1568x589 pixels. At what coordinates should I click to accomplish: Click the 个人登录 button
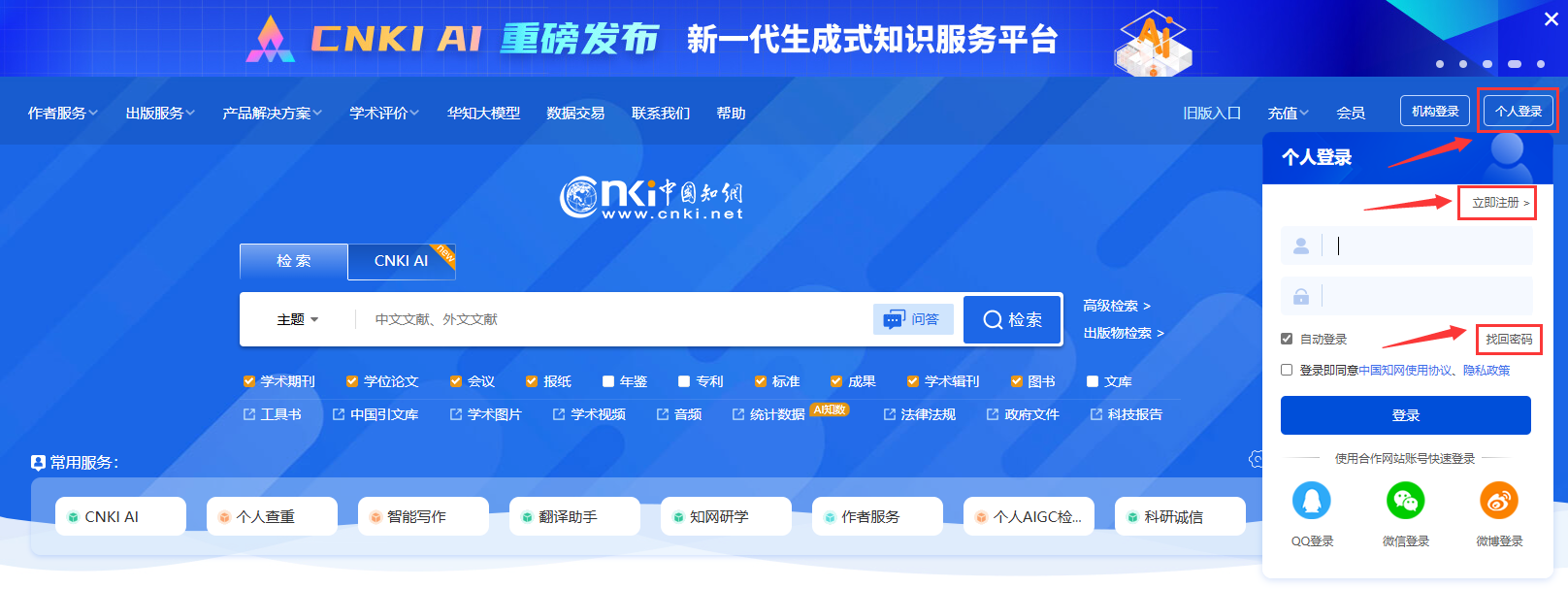1519,111
